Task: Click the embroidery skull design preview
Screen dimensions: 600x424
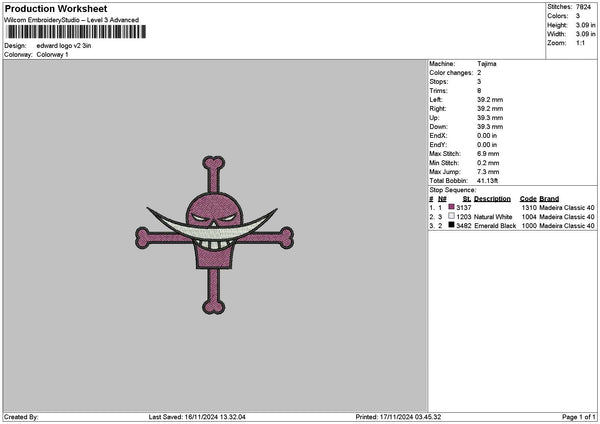Action: coord(214,235)
